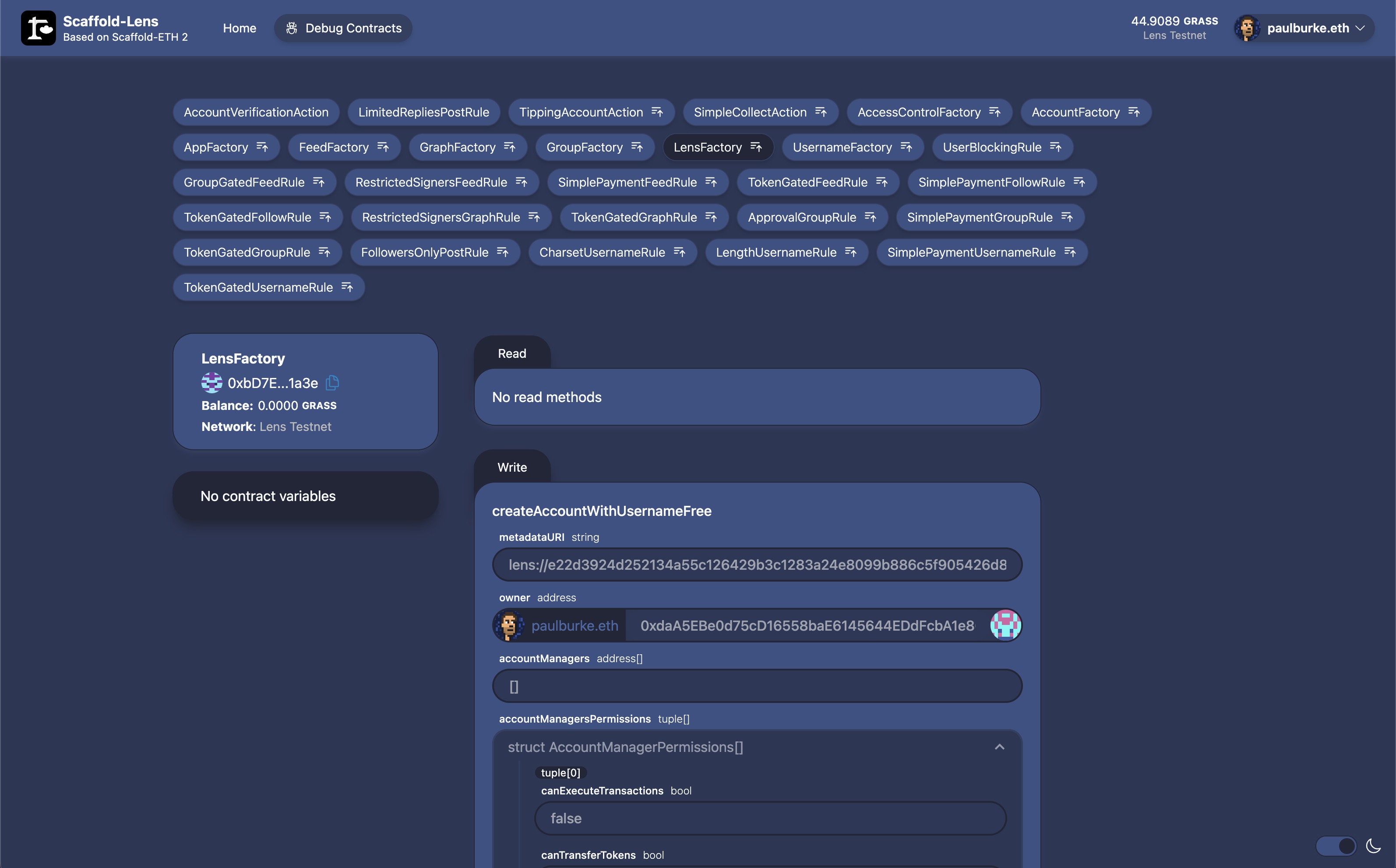Open the 0xbD7E...1a3e address link
The width and height of the screenshot is (1396, 868).
coord(273,383)
